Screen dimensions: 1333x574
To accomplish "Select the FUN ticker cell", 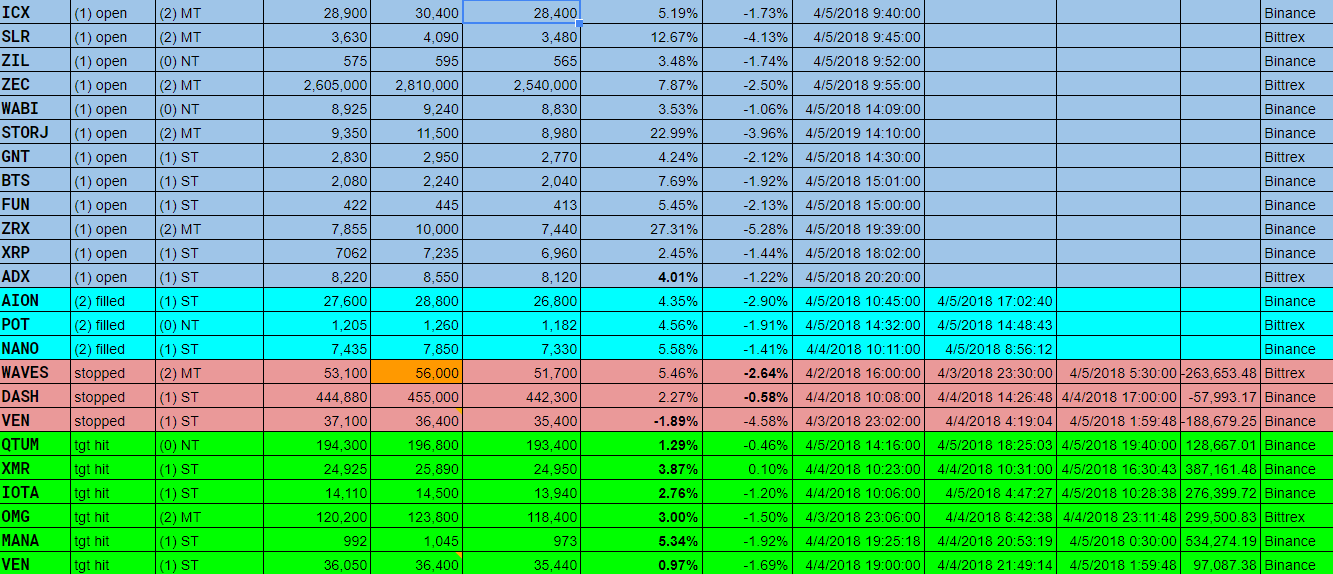I will [35, 205].
